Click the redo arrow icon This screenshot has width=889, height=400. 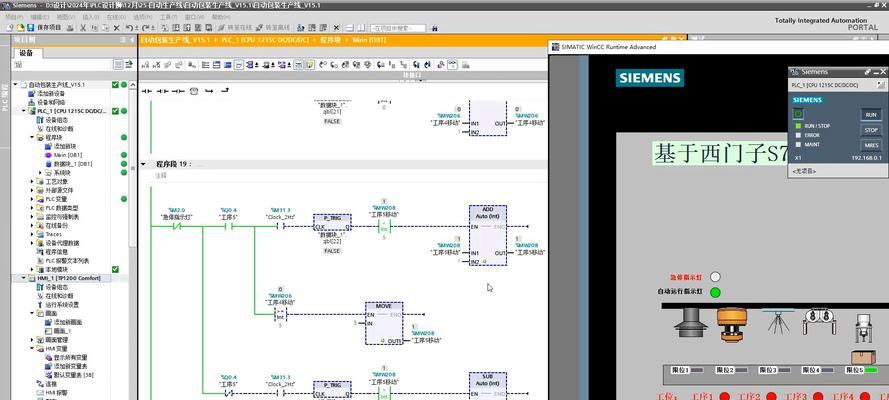point(146,27)
